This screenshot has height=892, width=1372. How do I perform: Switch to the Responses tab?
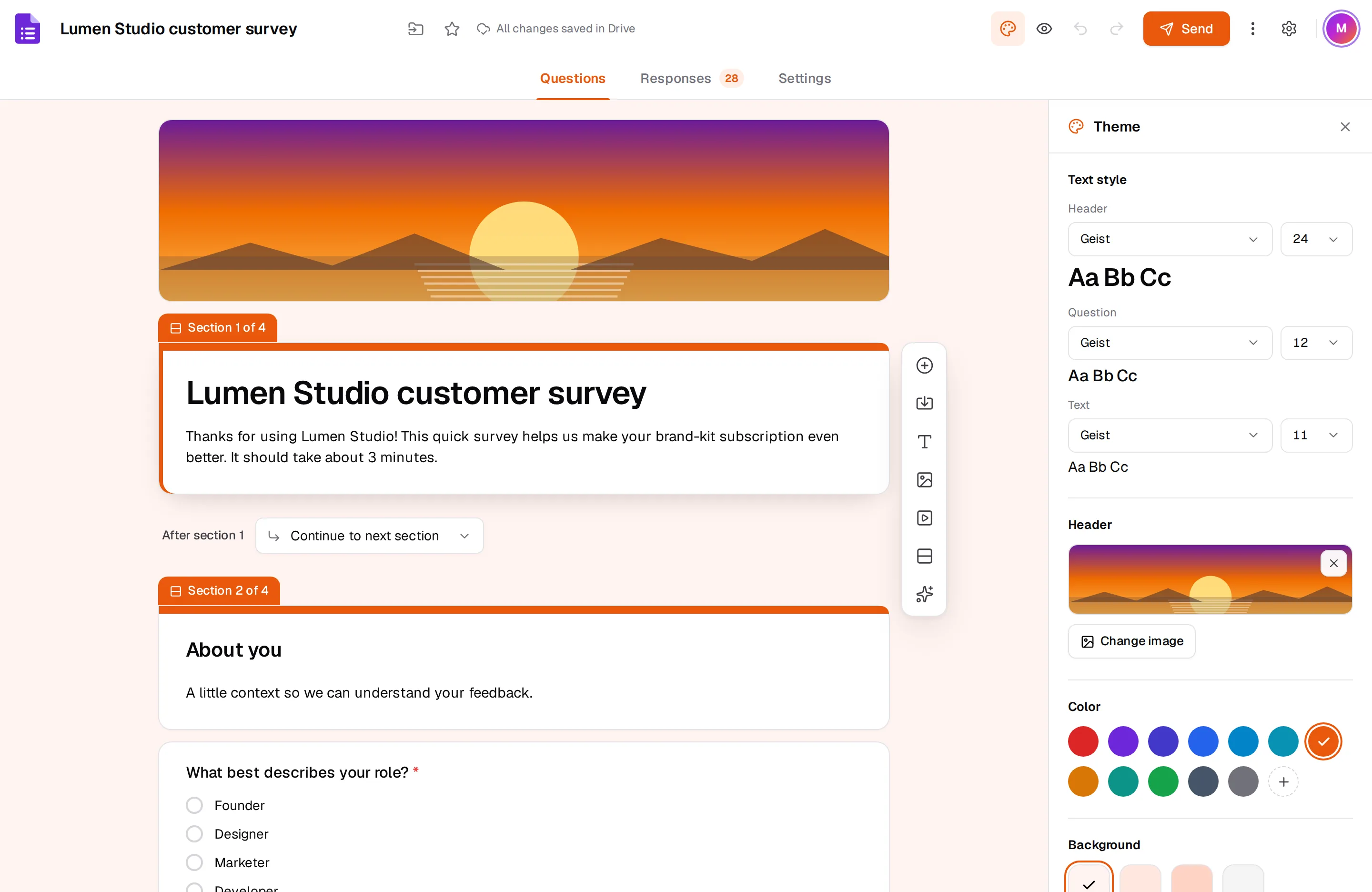click(691, 79)
